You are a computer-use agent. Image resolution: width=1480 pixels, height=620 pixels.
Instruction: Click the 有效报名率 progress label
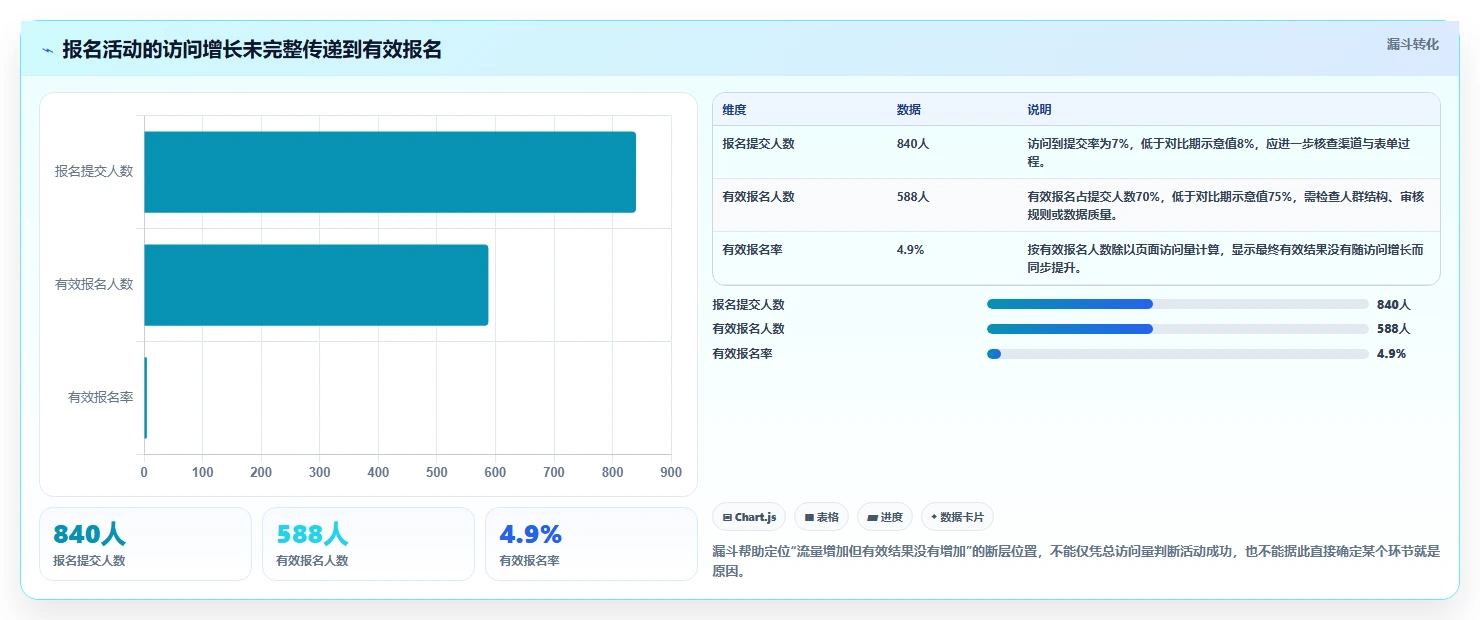tap(742, 354)
